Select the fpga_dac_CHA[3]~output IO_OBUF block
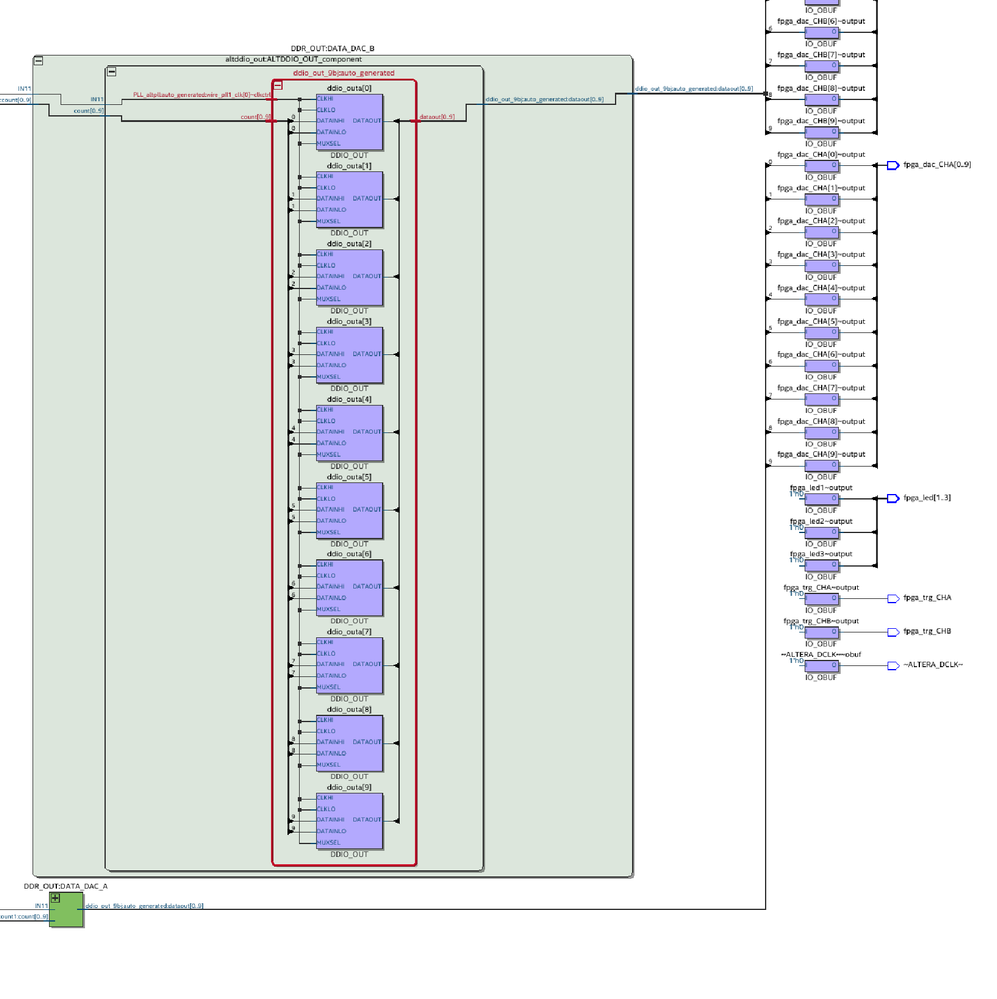This screenshot has width=997, height=999. 822,266
